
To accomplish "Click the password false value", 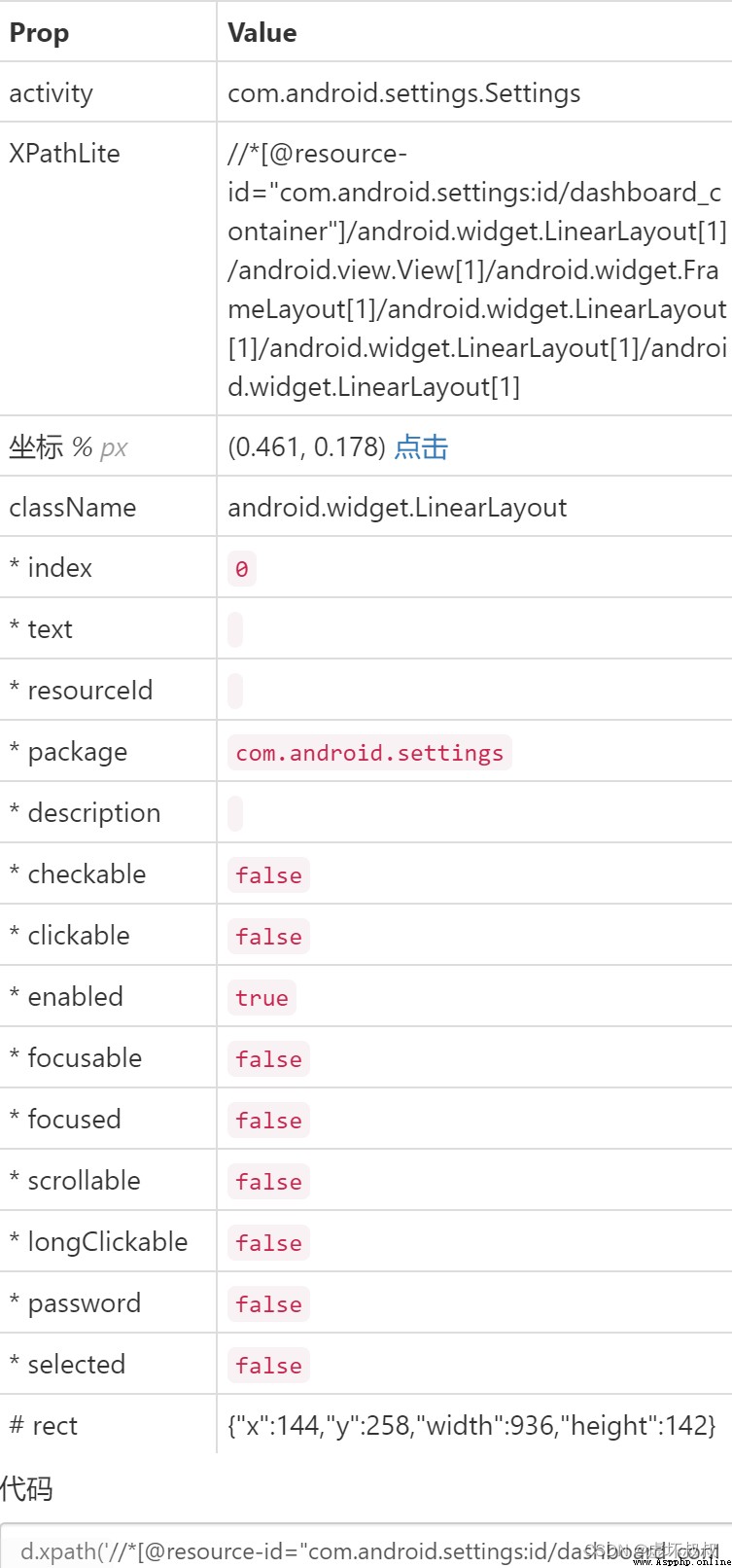I will click(x=268, y=1303).
